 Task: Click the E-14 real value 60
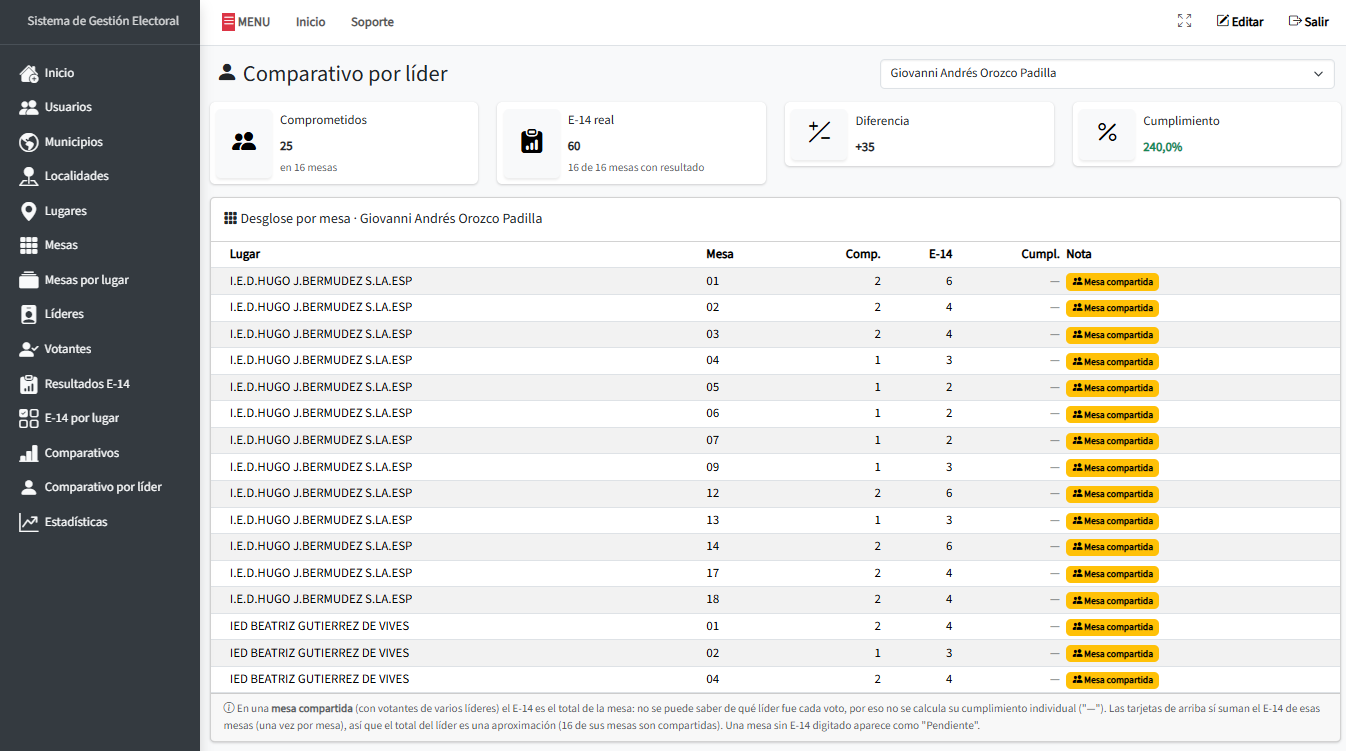[x=574, y=146]
